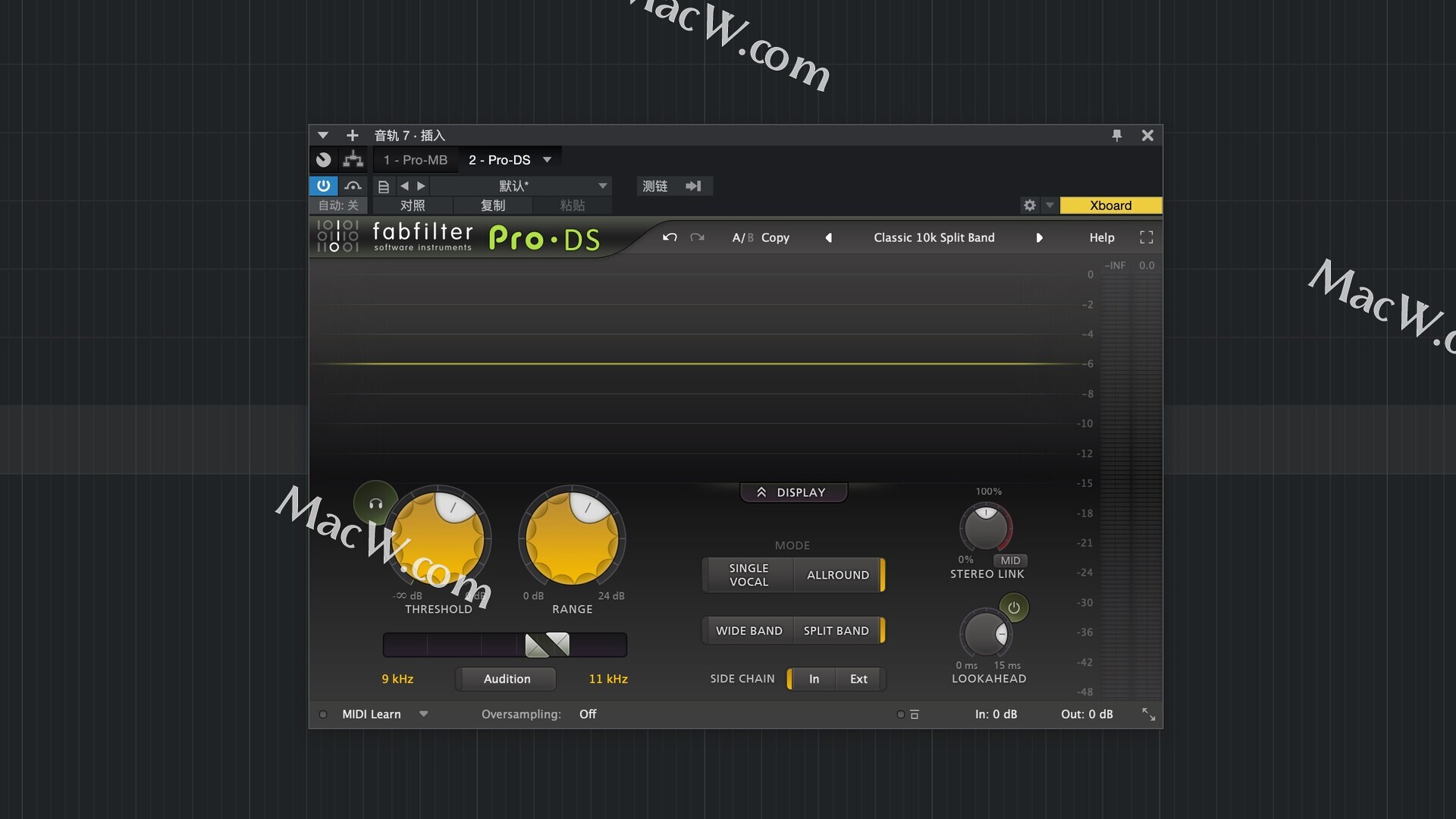Image resolution: width=1456 pixels, height=819 pixels.
Task: Go to next preset arrow
Action: pyautogui.click(x=1039, y=237)
